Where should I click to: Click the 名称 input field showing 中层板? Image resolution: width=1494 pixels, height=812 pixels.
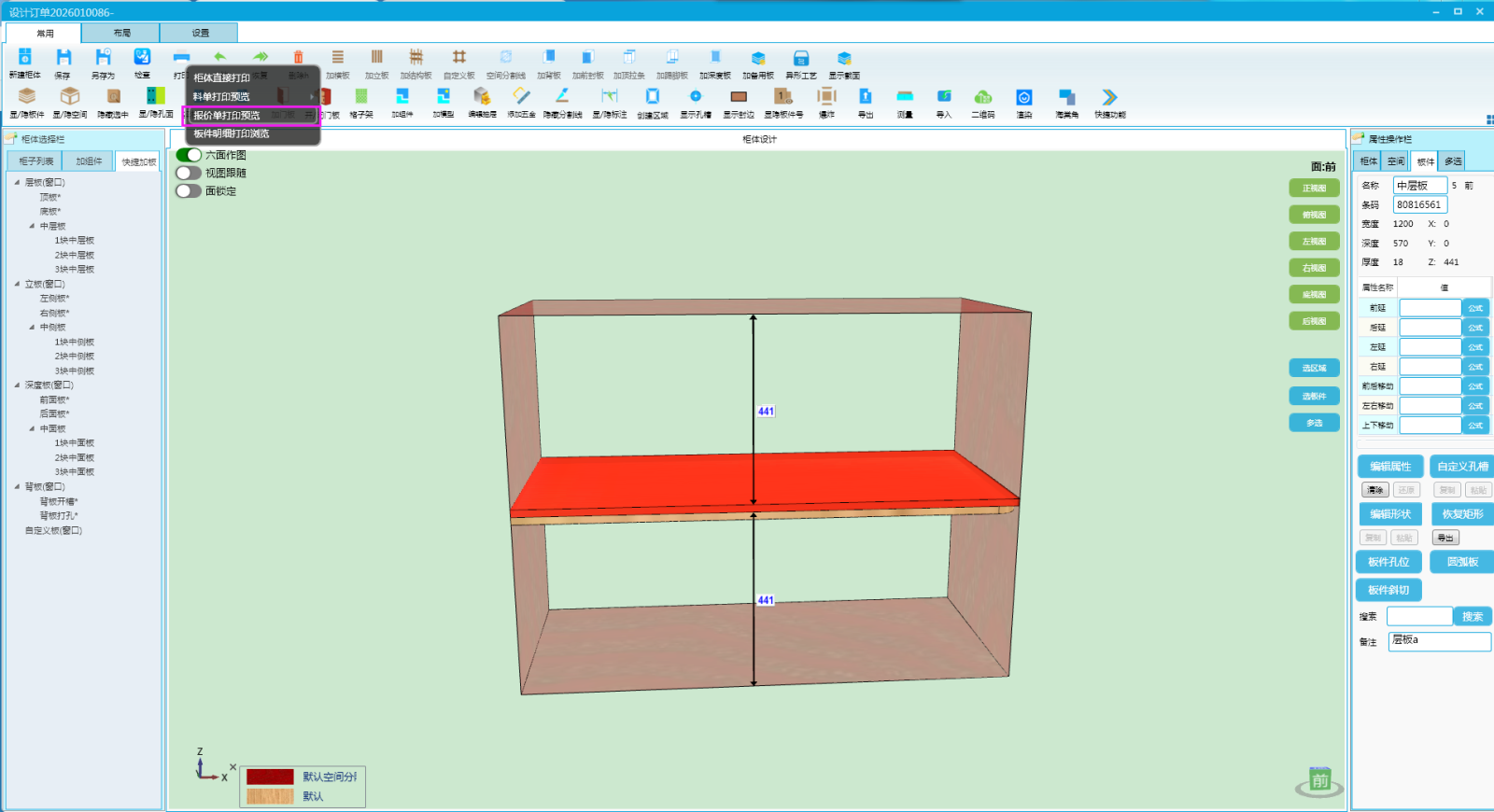(x=1420, y=186)
